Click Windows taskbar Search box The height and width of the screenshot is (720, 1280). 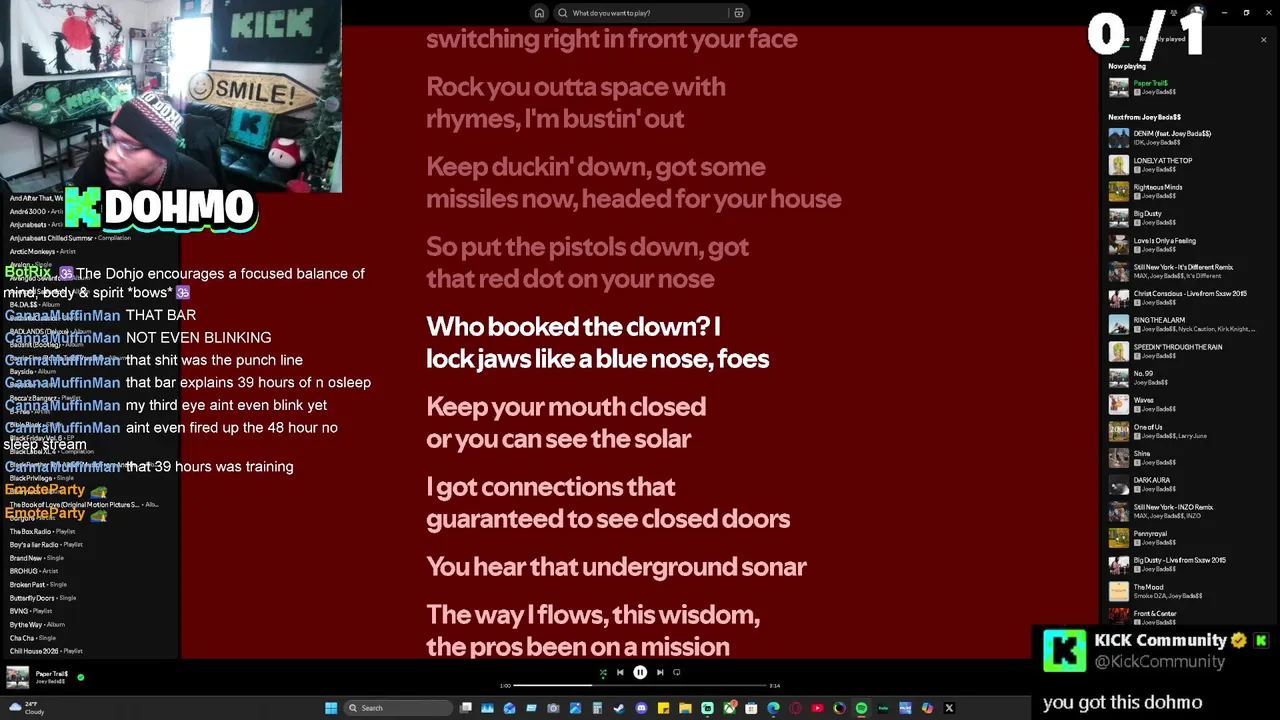[x=397, y=708]
